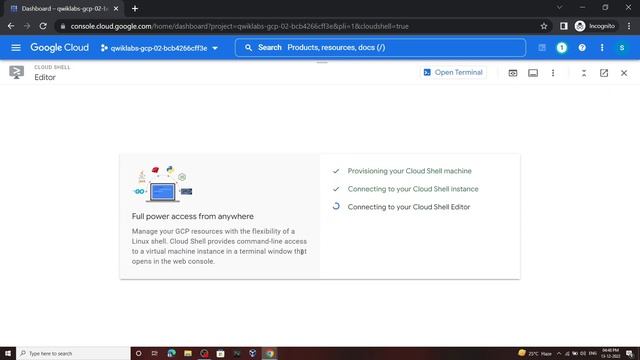Image resolution: width=640 pixels, height=360 pixels.
Task: Select 'Provisioning your Cloud Shell machine' text
Action: [409, 171]
